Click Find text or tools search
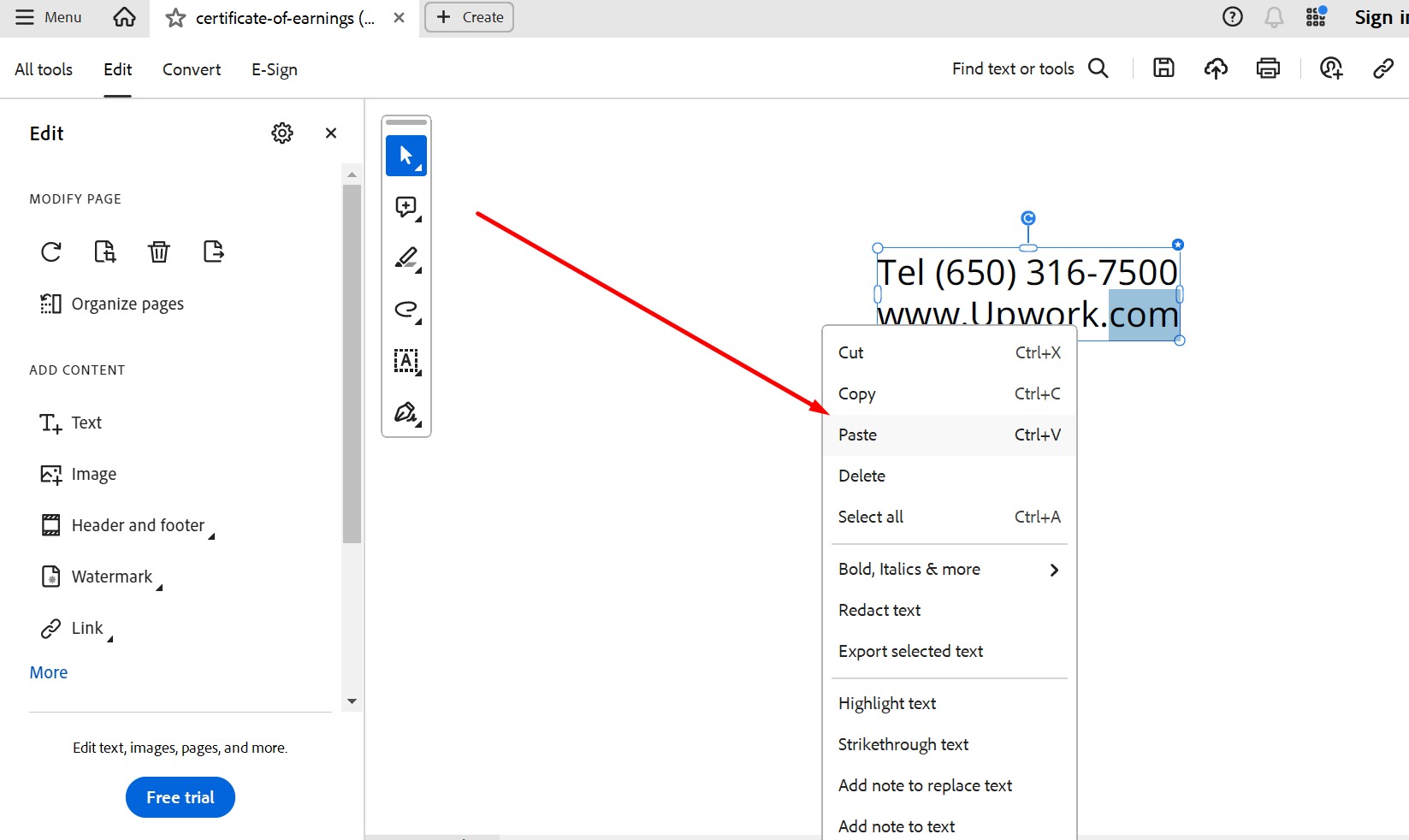The height and width of the screenshot is (840, 1409). pos(1030,68)
